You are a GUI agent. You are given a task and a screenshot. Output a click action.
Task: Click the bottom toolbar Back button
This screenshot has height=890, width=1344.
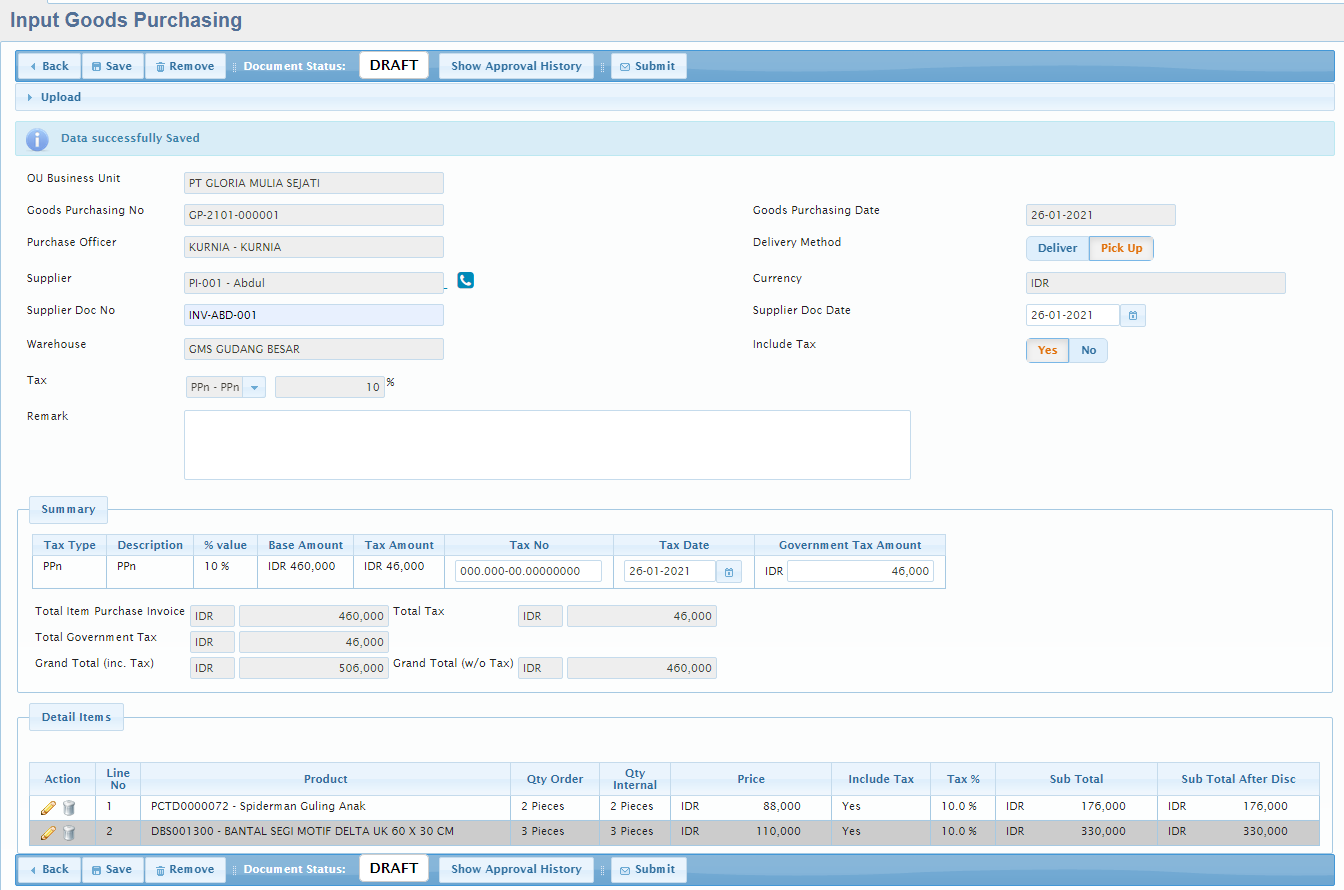[50, 869]
